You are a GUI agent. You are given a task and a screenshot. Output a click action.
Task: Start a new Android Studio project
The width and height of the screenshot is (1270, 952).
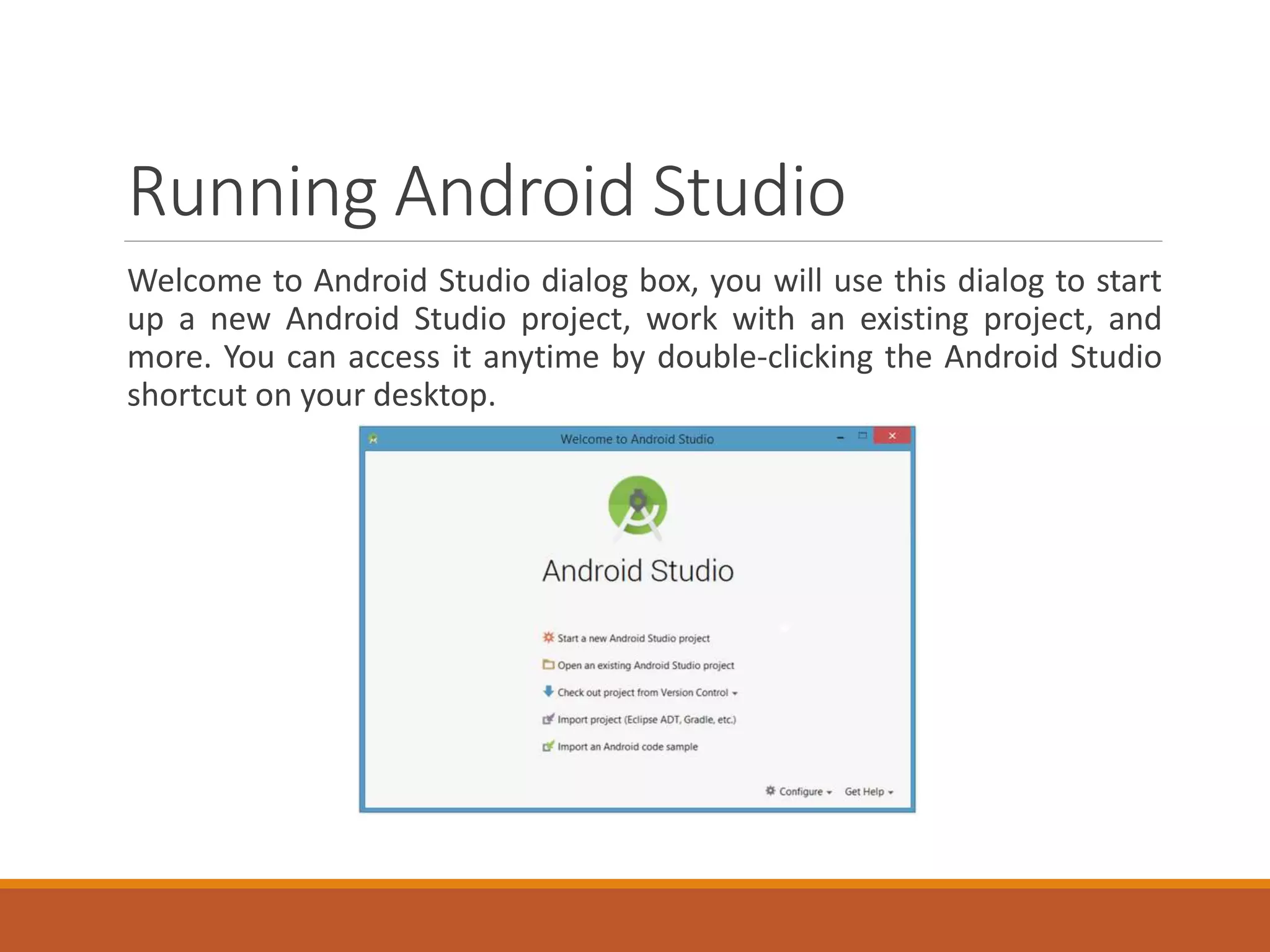633,638
